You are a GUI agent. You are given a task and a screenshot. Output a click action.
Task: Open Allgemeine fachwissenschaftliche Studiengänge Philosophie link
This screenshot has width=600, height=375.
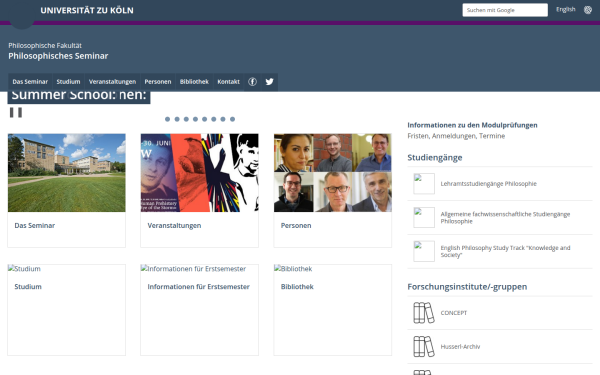505,217
